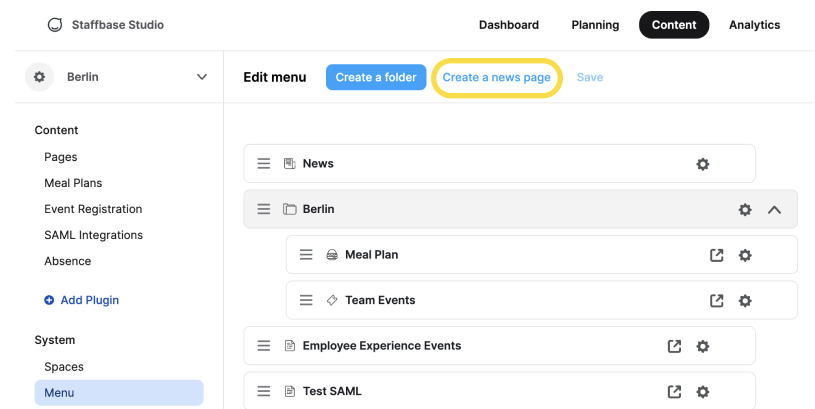Click the burger icon beside Meal Plan

coord(332,255)
